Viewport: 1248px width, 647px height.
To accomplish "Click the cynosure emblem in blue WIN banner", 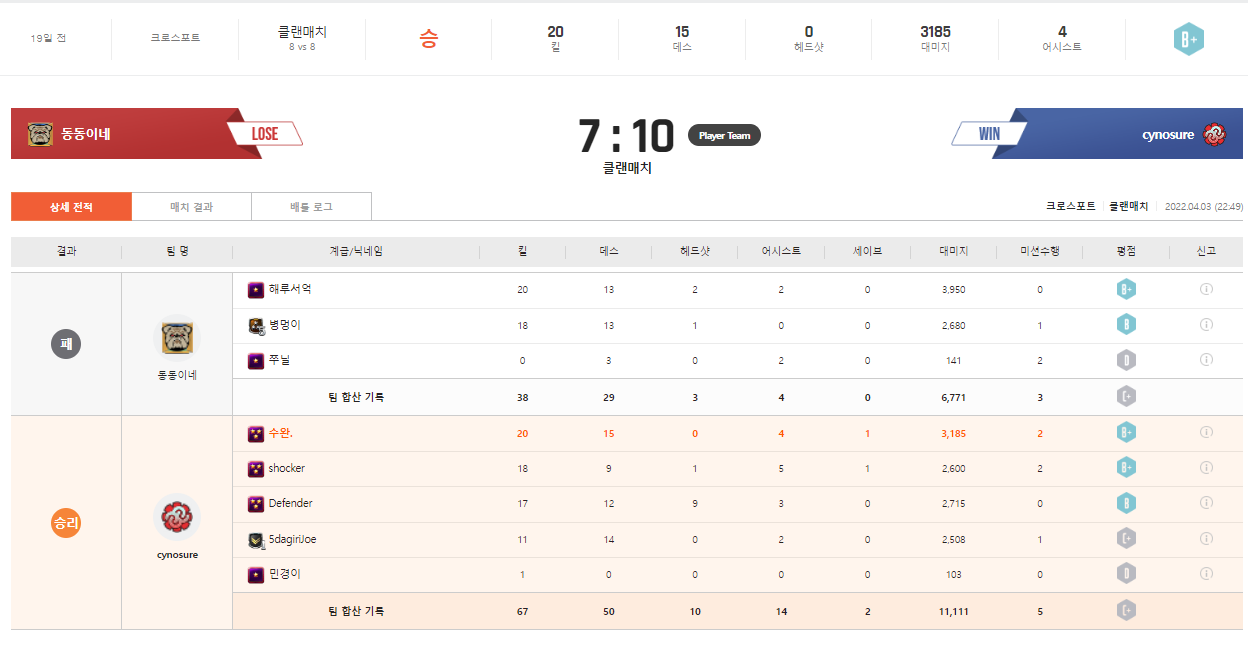I will pos(1214,134).
